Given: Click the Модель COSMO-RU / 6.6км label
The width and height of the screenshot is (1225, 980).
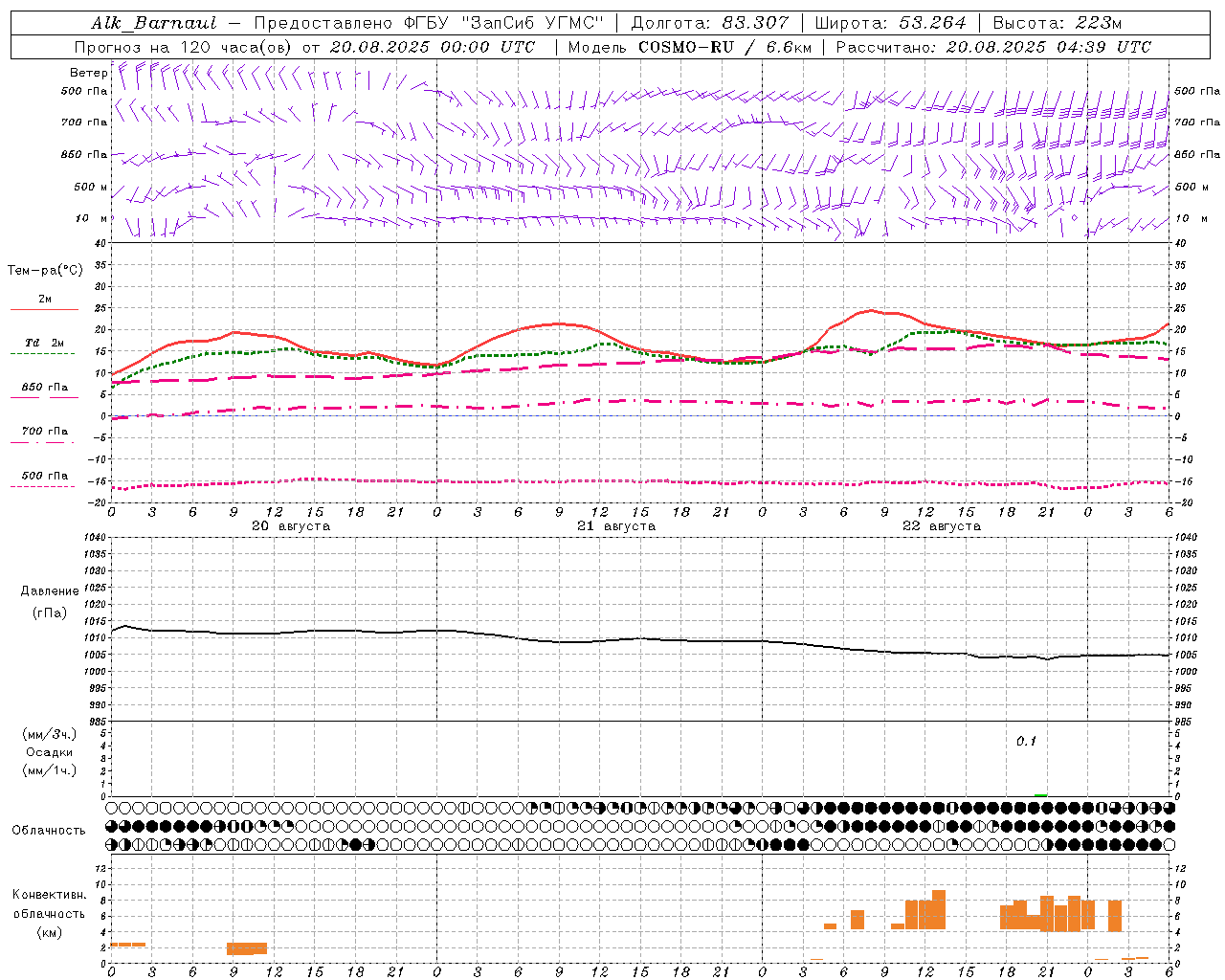Looking at the screenshot, I should [689, 47].
